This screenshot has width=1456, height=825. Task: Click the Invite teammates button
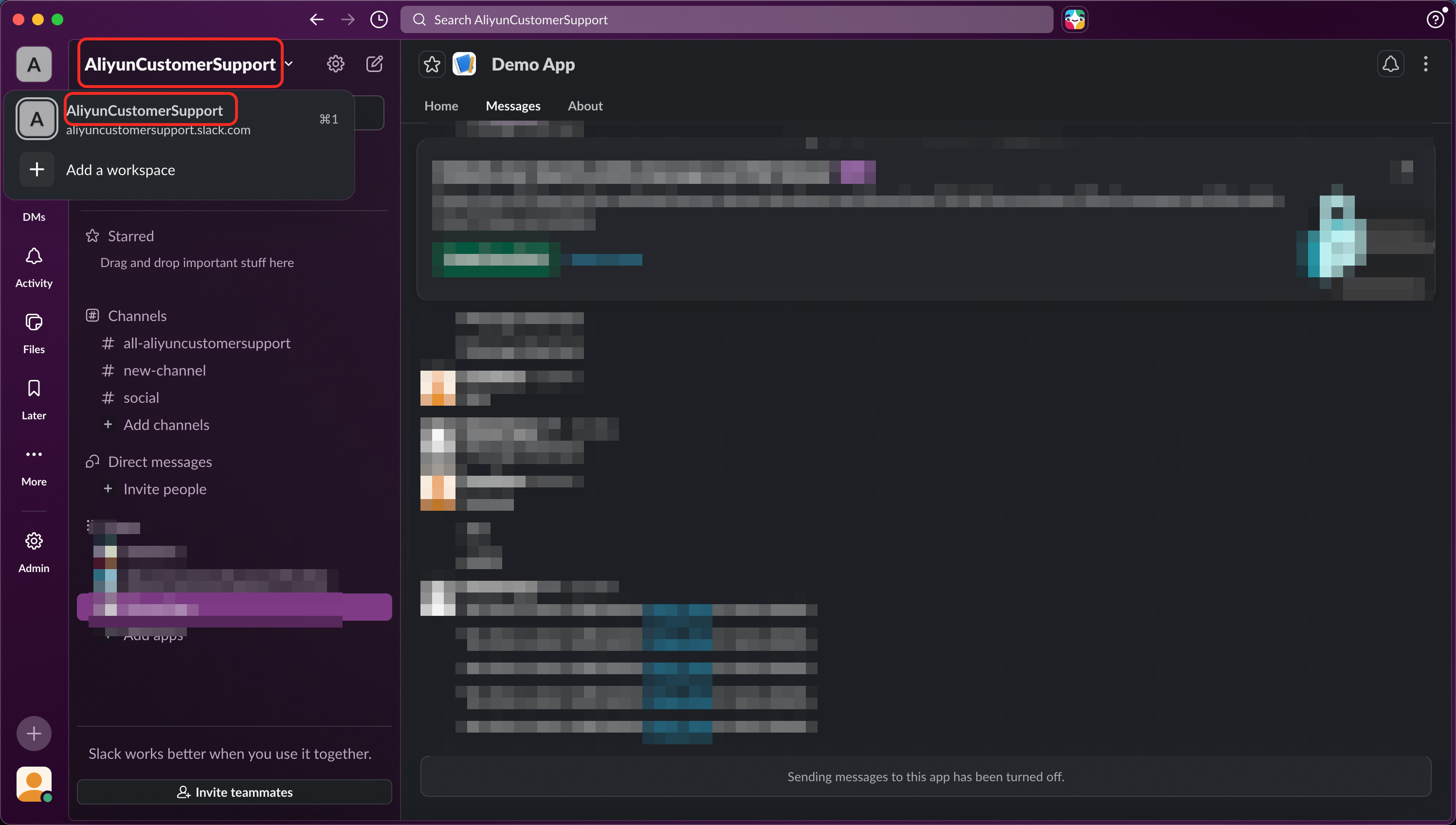(234, 791)
